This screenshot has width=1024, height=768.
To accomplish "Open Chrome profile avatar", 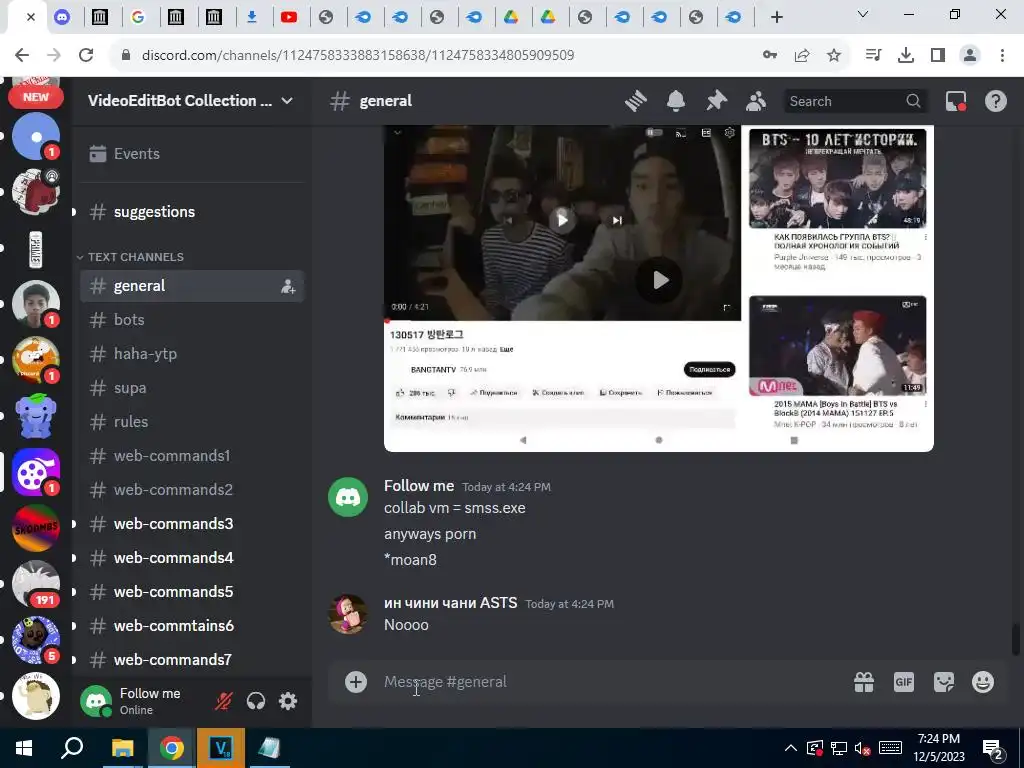I will (970, 55).
